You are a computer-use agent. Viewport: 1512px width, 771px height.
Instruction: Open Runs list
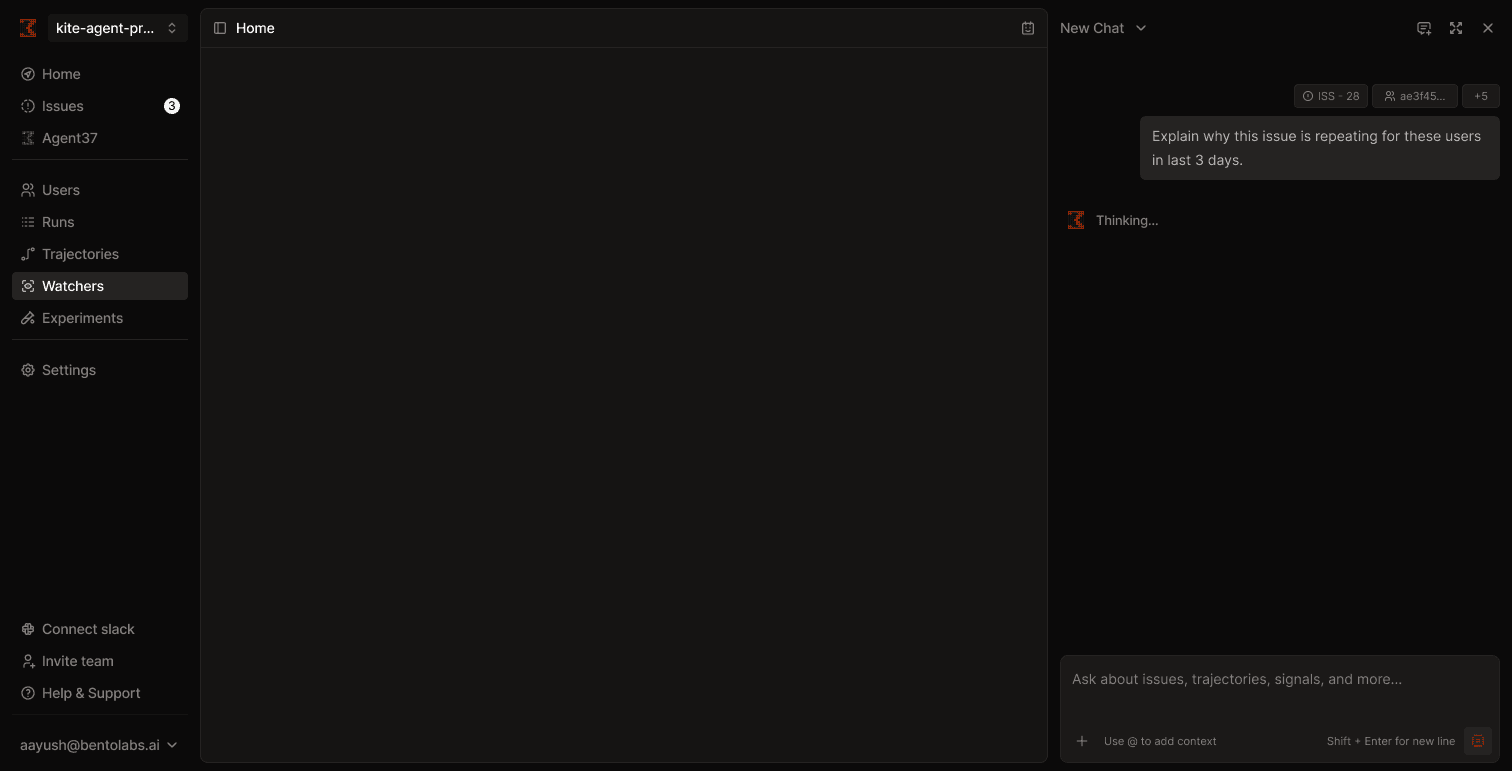click(100, 222)
